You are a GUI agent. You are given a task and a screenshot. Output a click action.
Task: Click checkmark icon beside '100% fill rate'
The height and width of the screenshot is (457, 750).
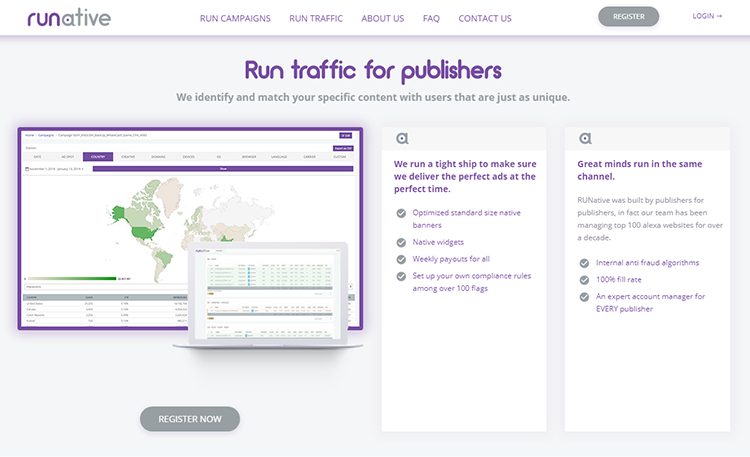point(585,280)
